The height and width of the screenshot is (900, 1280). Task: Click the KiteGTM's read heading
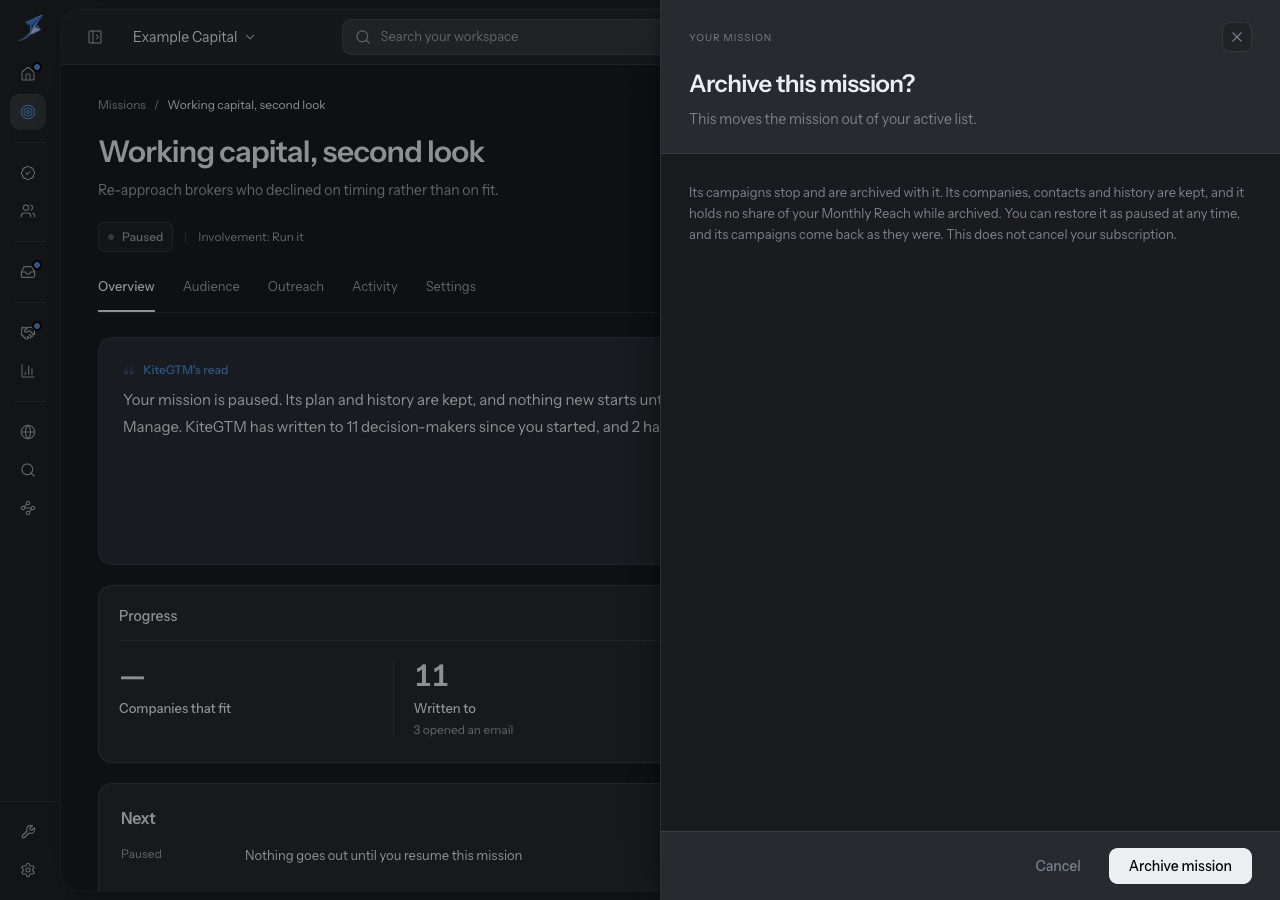pos(186,370)
